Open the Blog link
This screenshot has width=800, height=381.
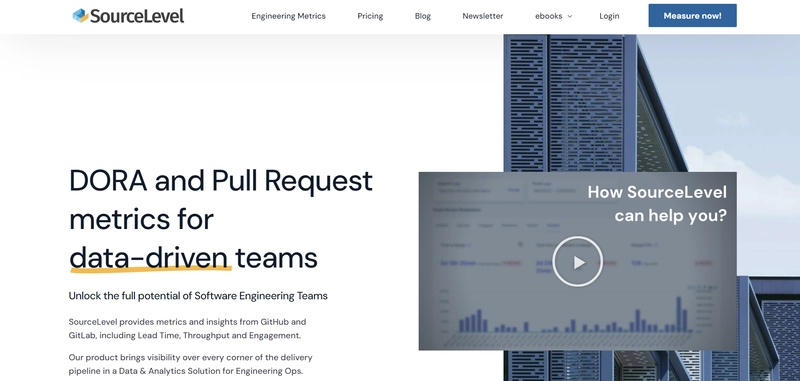422,16
